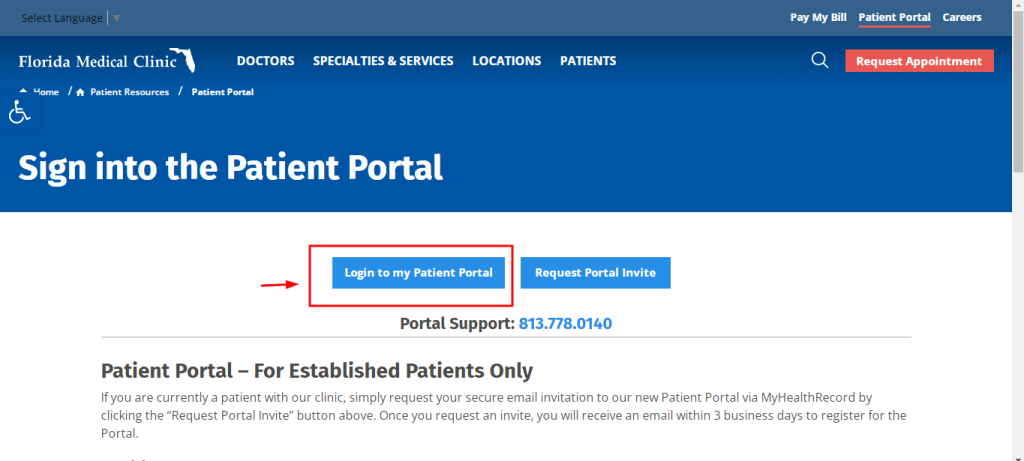
Task: Open the SPECIALTIES & SERVICES menu
Action: 383,61
